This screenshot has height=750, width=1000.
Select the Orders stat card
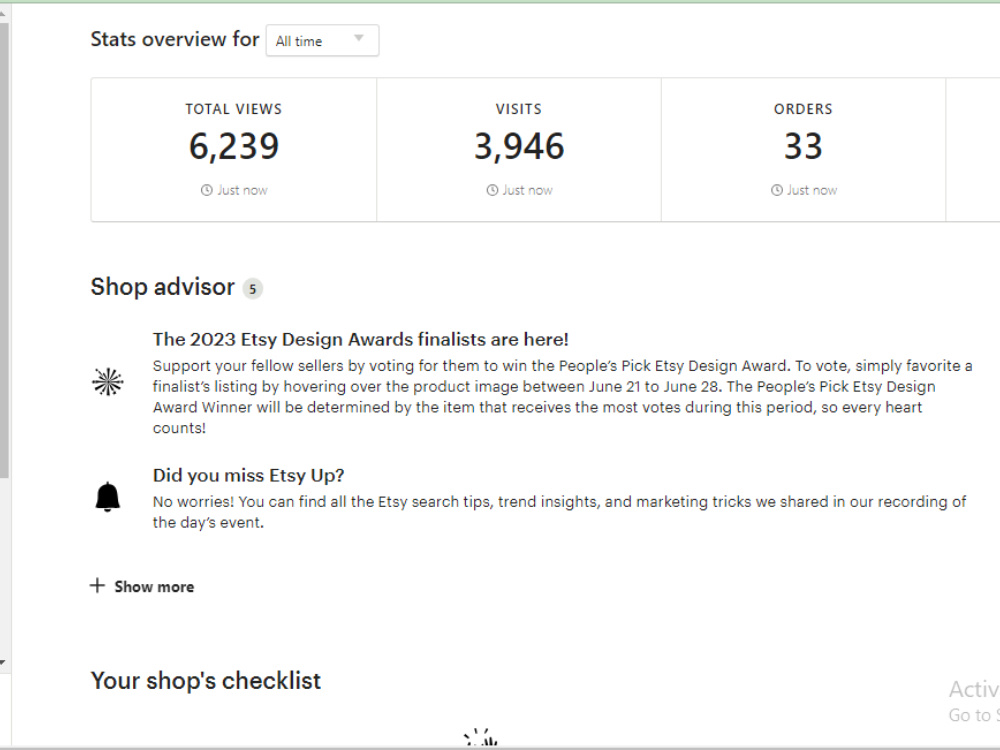click(x=804, y=150)
